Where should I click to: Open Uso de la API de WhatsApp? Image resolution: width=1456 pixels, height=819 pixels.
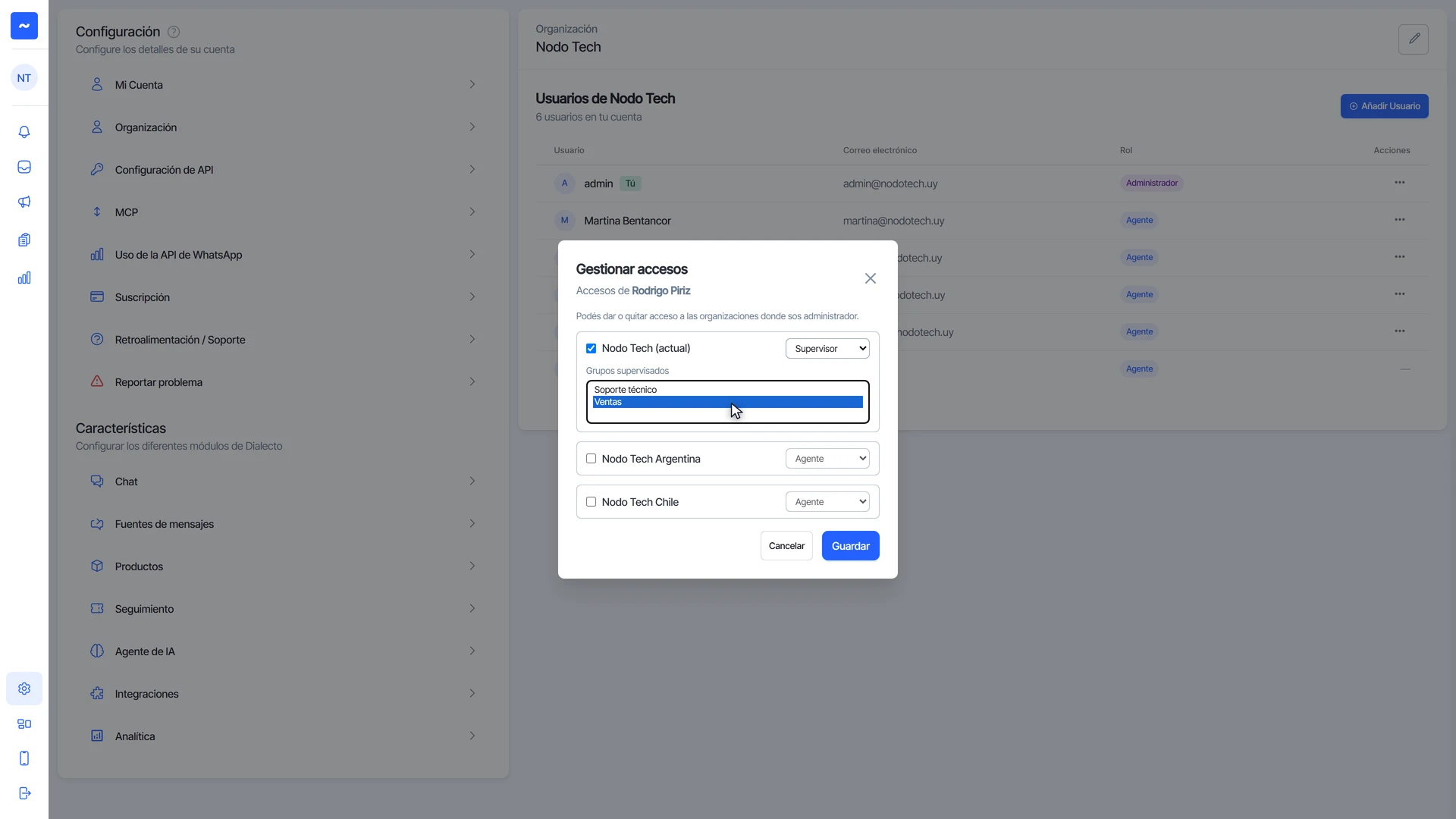[283, 255]
